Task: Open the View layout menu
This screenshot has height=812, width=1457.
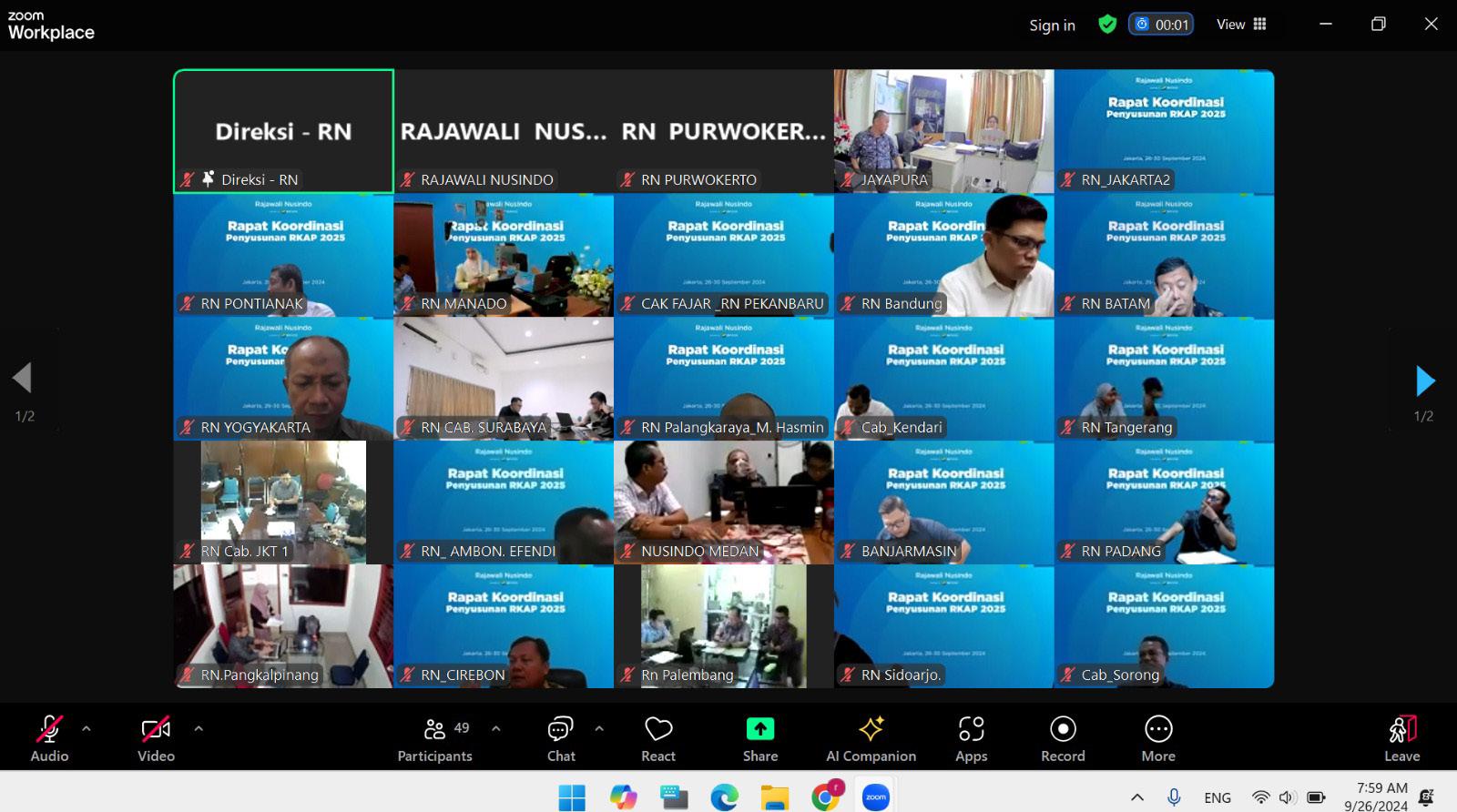Action: [x=1241, y=25]
